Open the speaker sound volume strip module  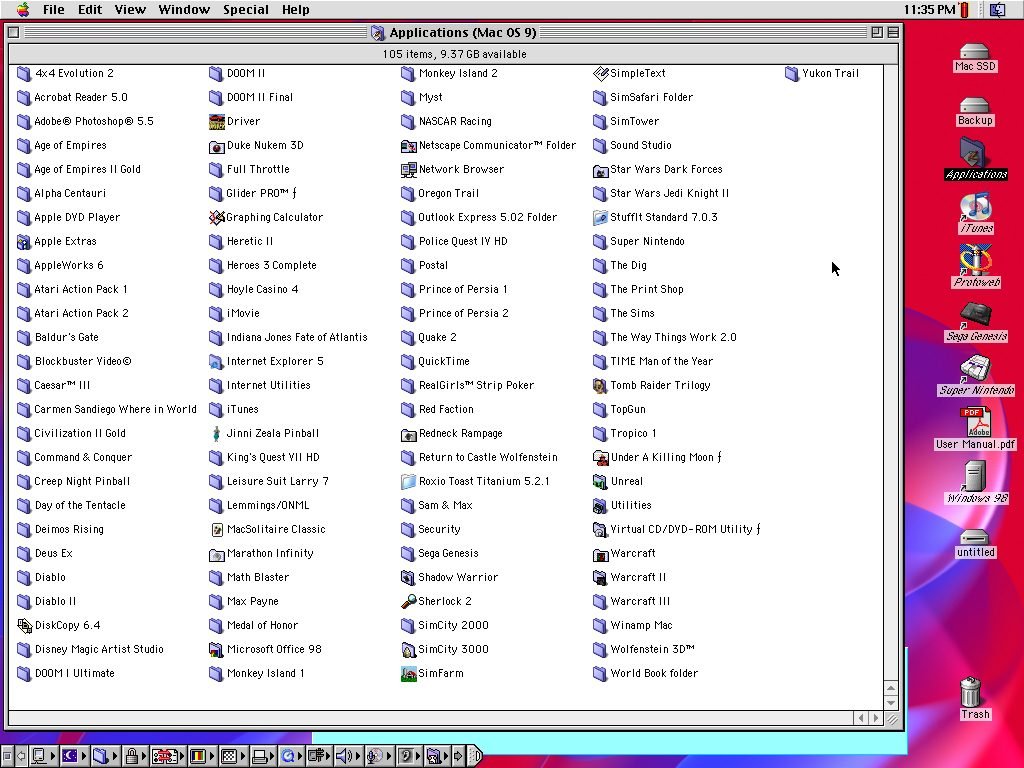tap(349, 756)
